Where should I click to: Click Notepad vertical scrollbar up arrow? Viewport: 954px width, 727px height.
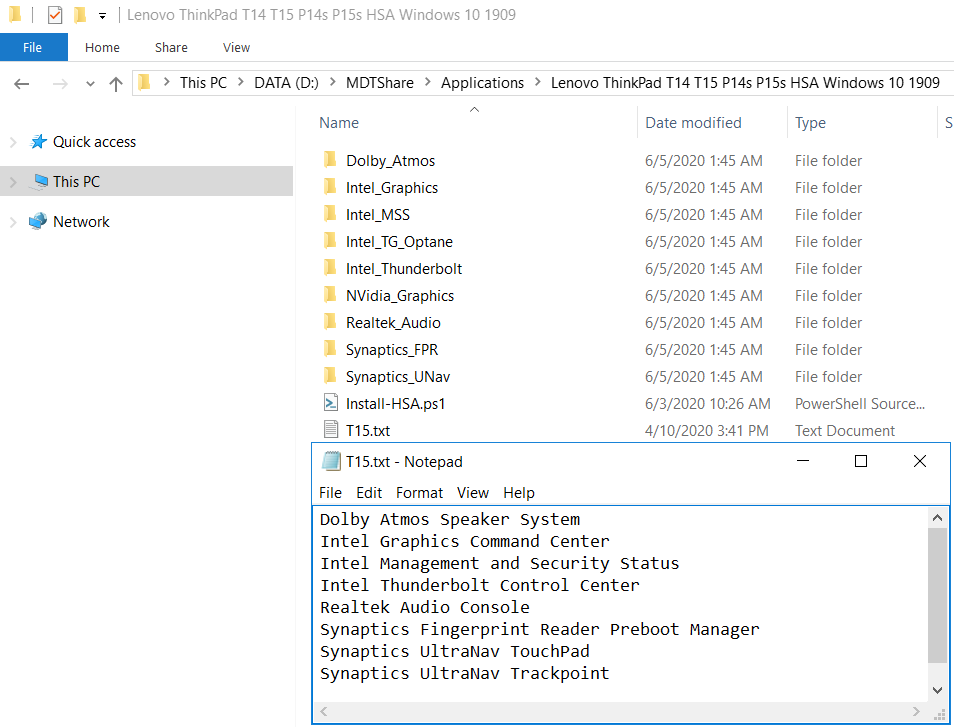(937, 518)
